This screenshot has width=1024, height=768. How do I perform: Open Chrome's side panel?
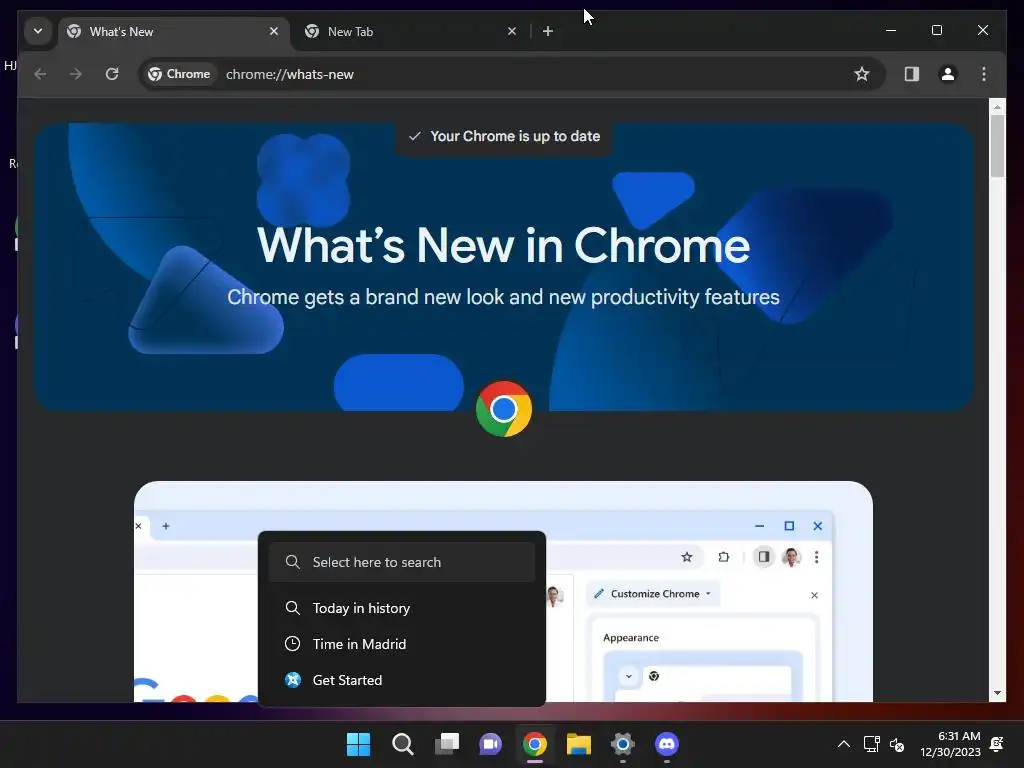tap(912, 74)
